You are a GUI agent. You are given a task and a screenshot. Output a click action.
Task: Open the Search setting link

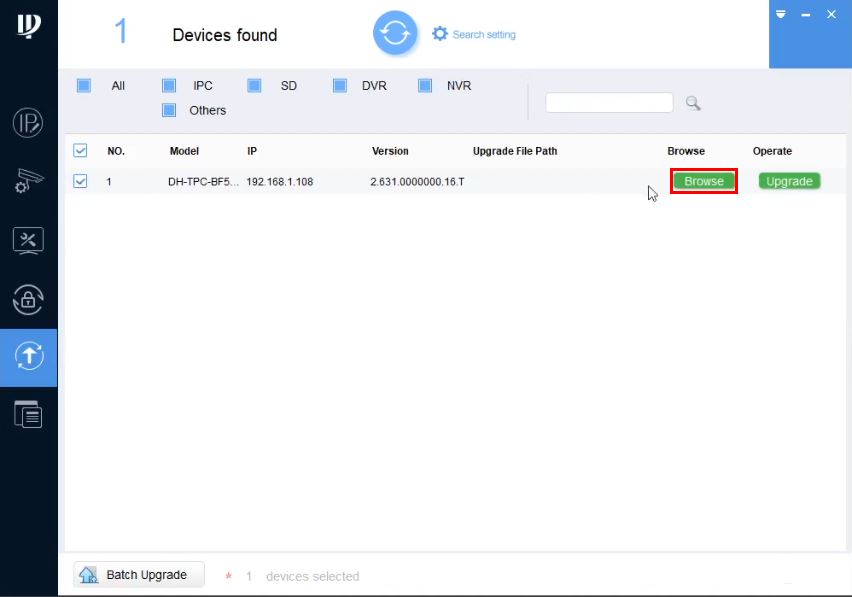click(x=484, y=35)
